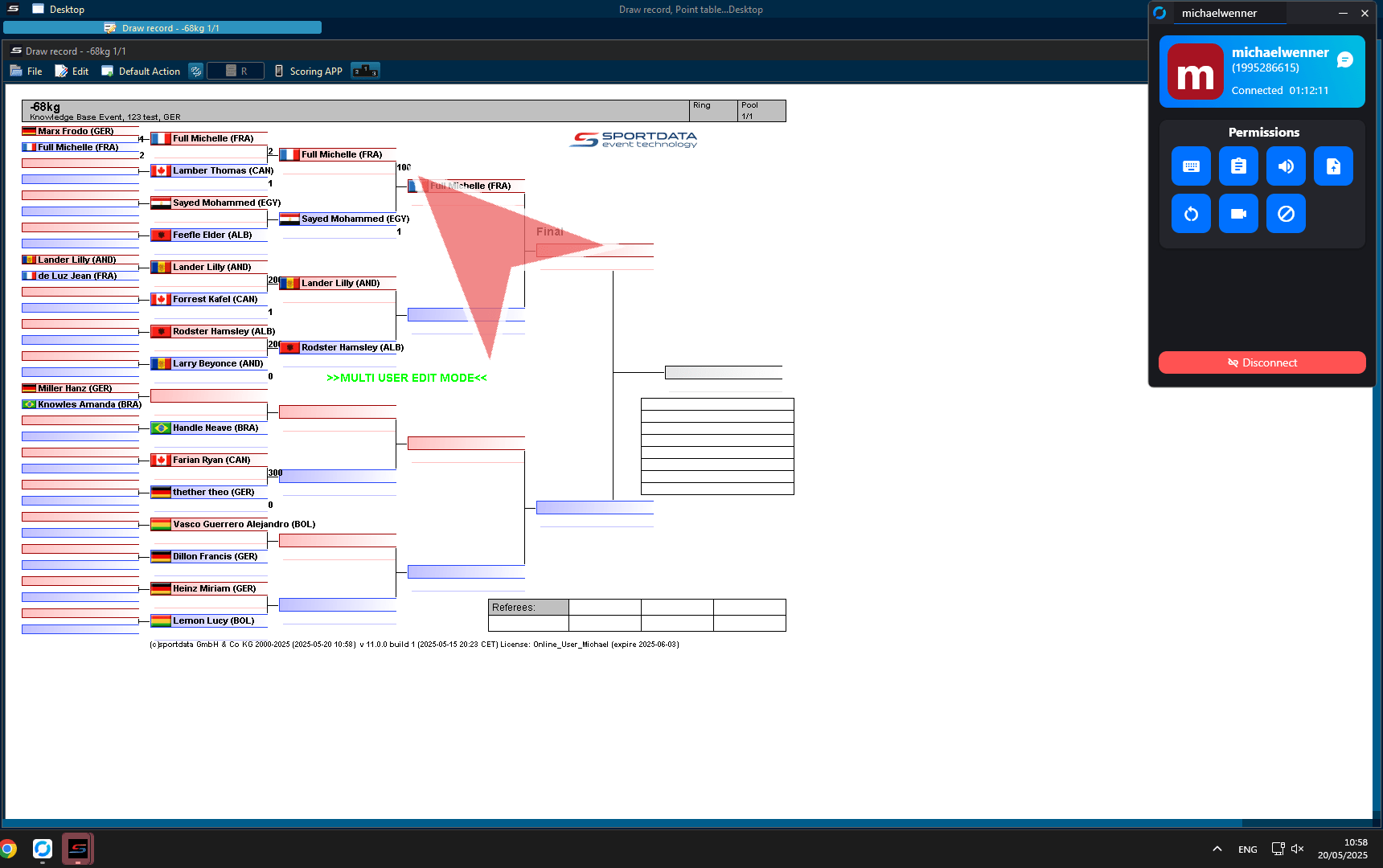This screenshot has width=1383, height=868.
Task: Toggle audio sound permission
Action: tap(1286, 166)
